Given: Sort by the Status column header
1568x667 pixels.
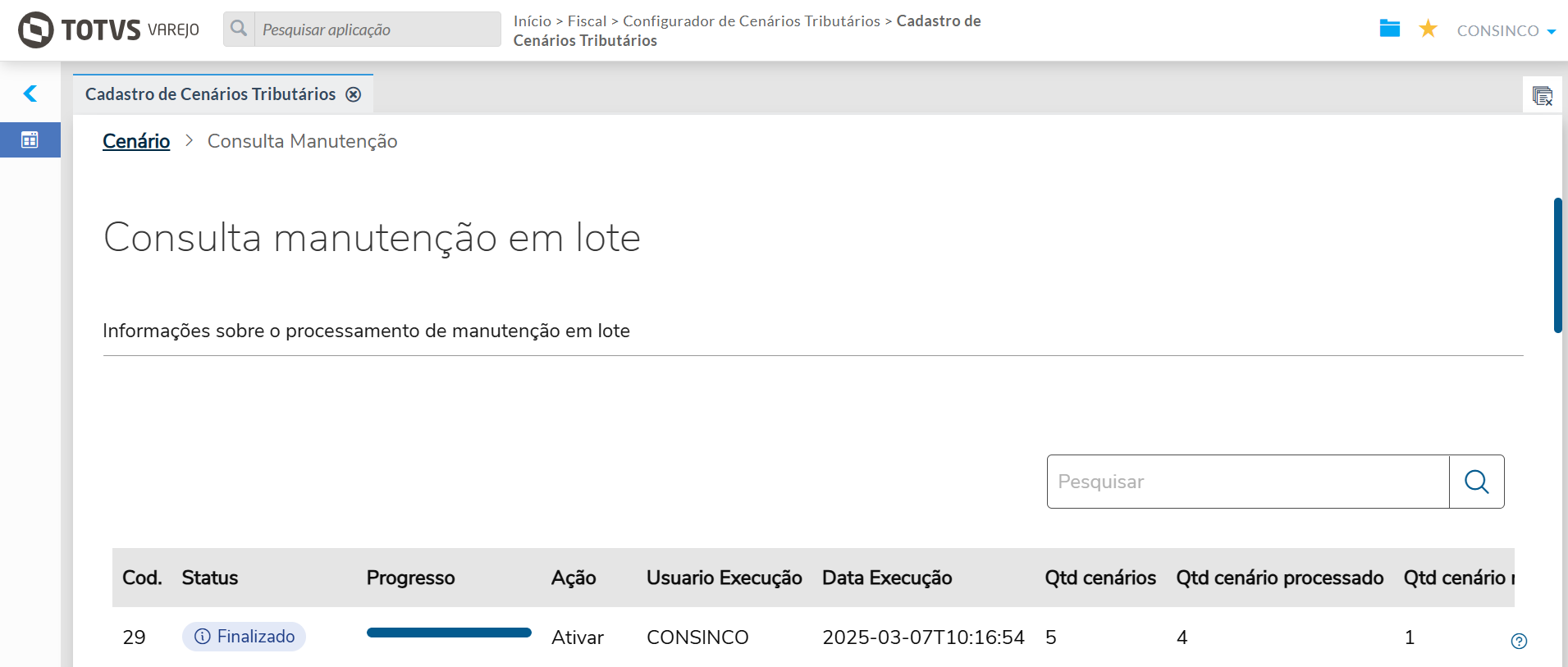Looking at the screenshot, I should (210, 578).
